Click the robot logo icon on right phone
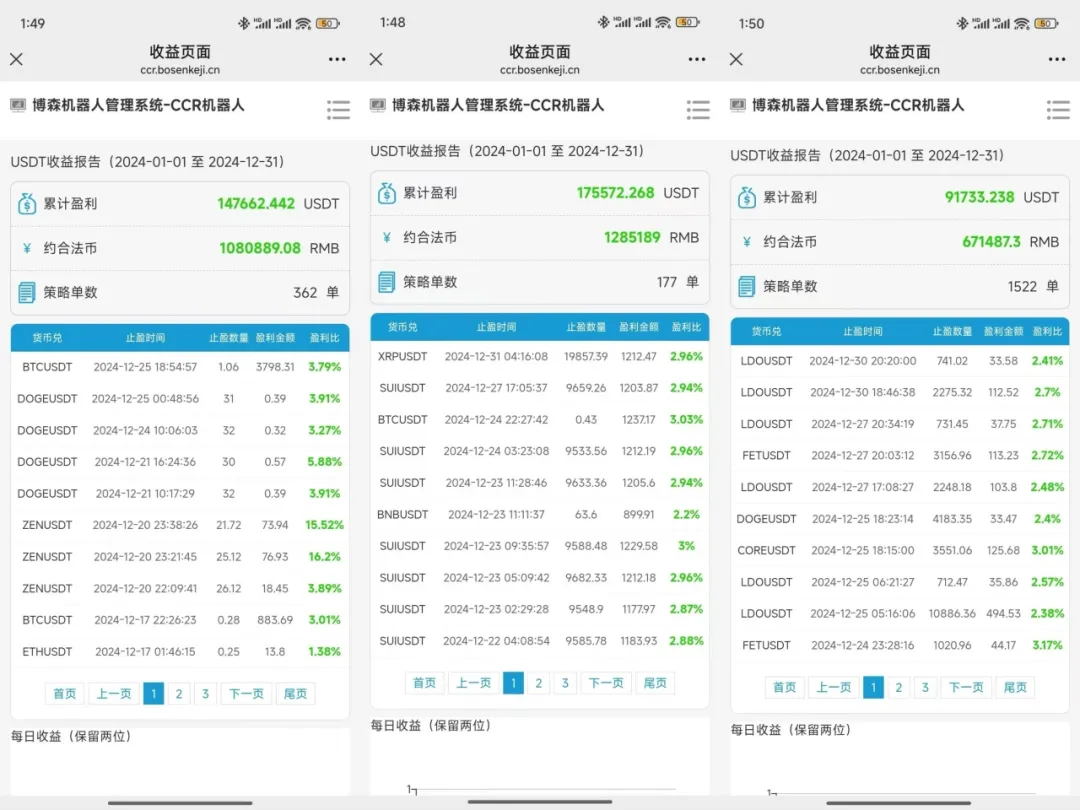Screen dimensions: 1080x810 click(738, 105)
